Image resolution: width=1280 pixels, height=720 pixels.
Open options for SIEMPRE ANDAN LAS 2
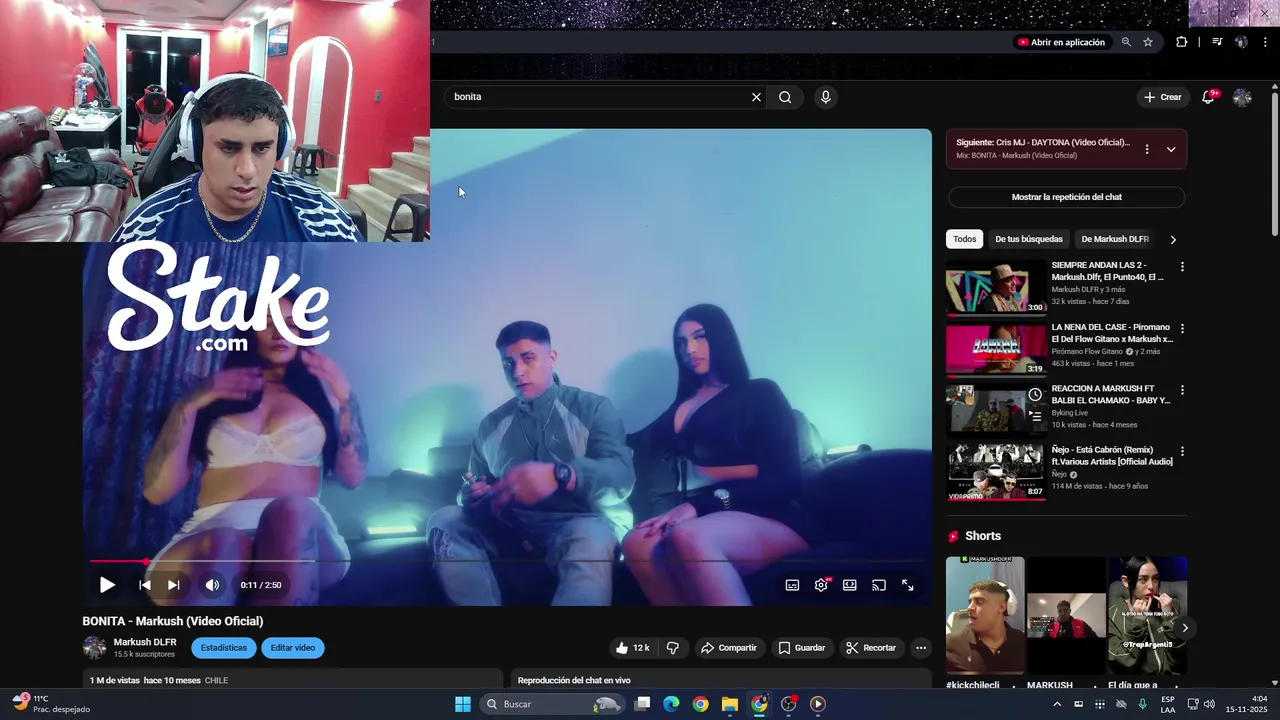coord(1182,267)
